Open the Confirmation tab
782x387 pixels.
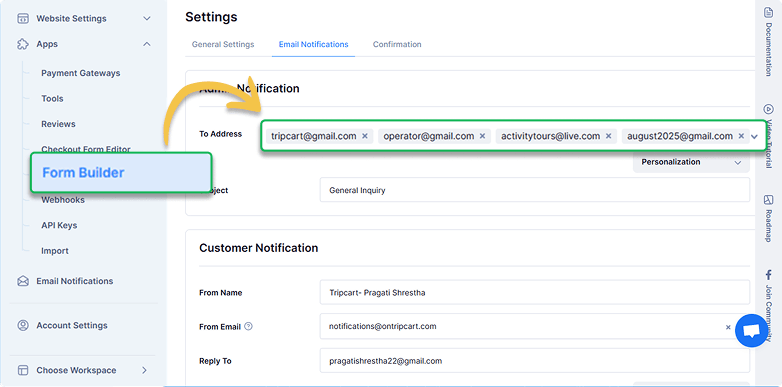coord(397,44)
